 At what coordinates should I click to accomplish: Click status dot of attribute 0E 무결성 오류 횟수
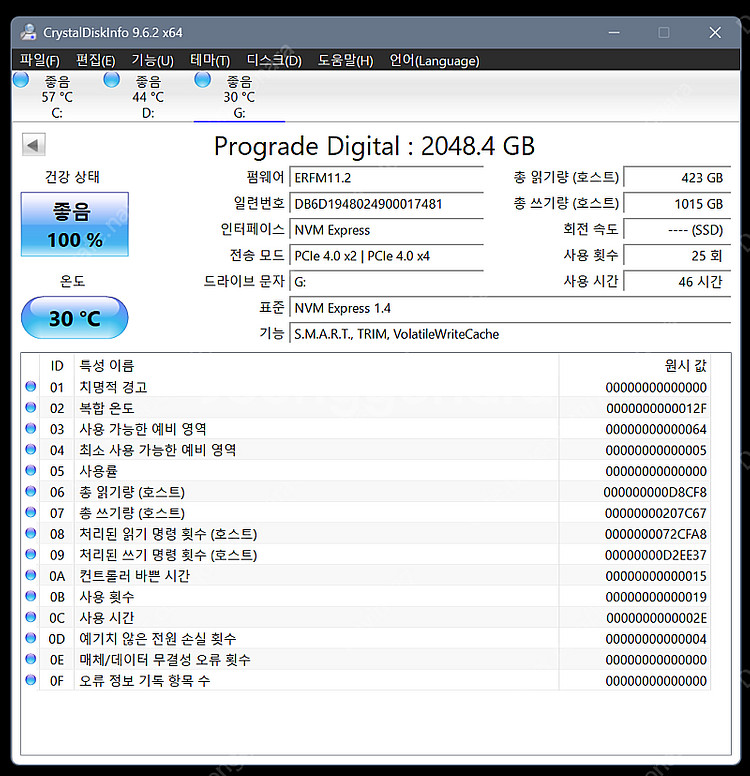pos(31,659)
